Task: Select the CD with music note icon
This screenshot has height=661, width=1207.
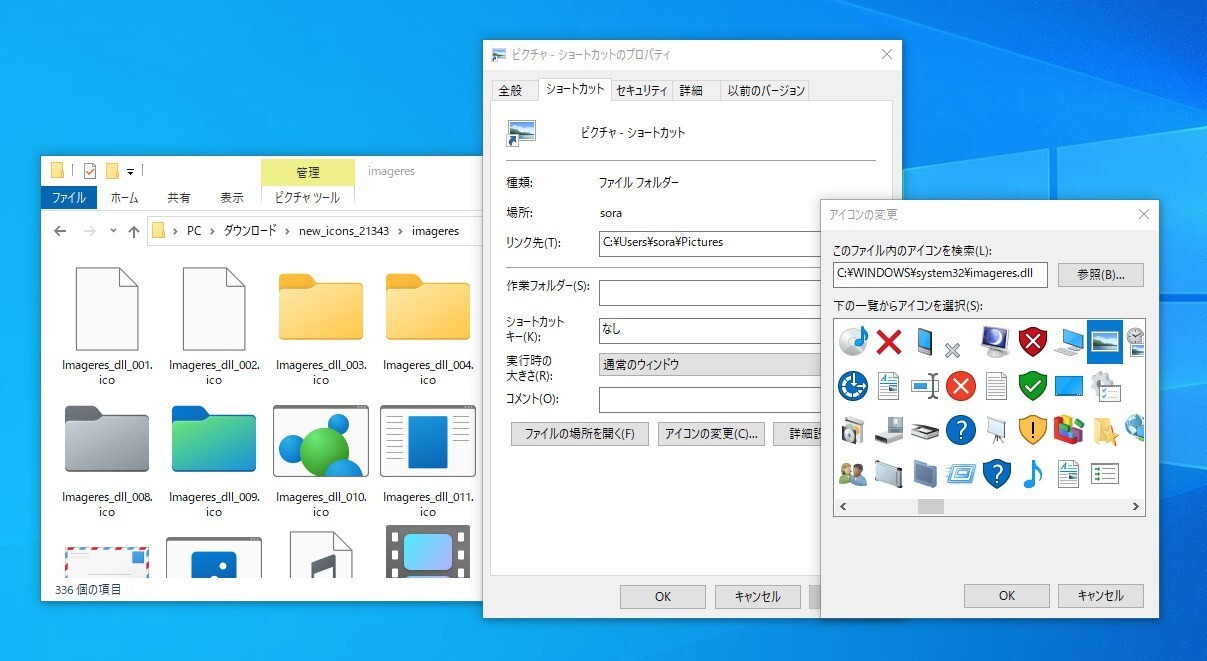Action: (x=853, y=342)
